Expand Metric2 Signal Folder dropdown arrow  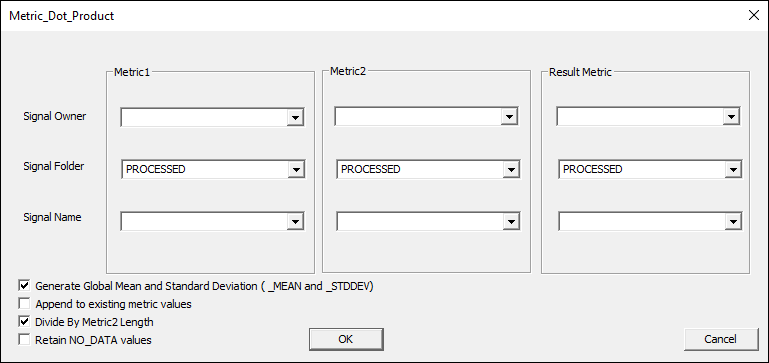tap(511, 170)
